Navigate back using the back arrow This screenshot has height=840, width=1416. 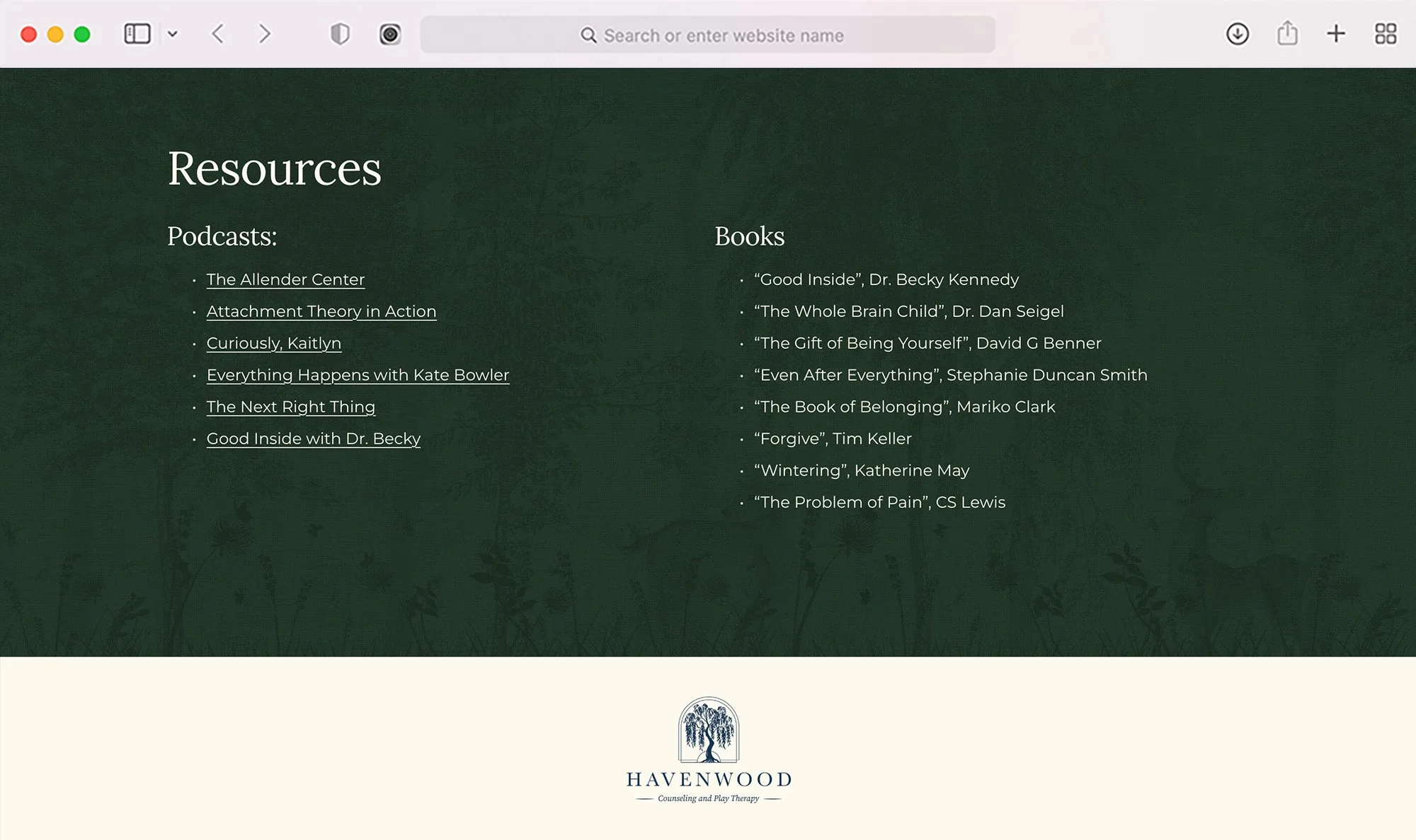click(x=217, y=33)
